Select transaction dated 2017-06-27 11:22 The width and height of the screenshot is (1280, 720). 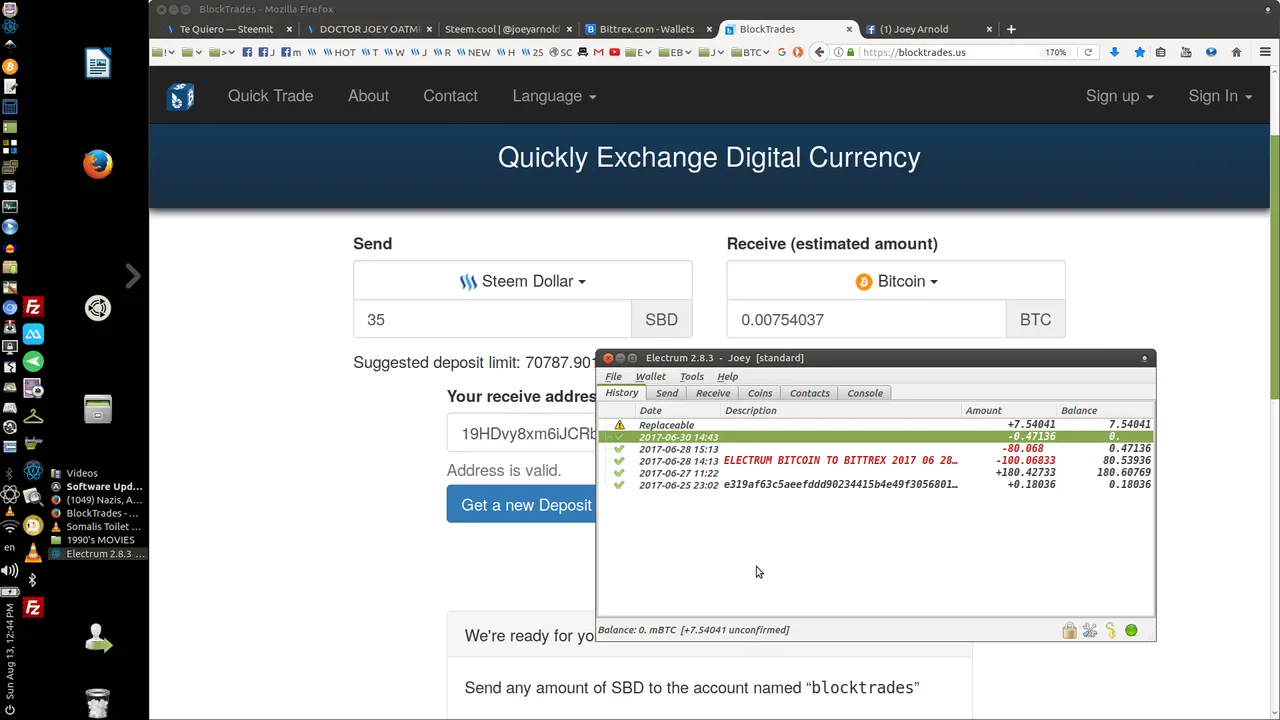876,473
